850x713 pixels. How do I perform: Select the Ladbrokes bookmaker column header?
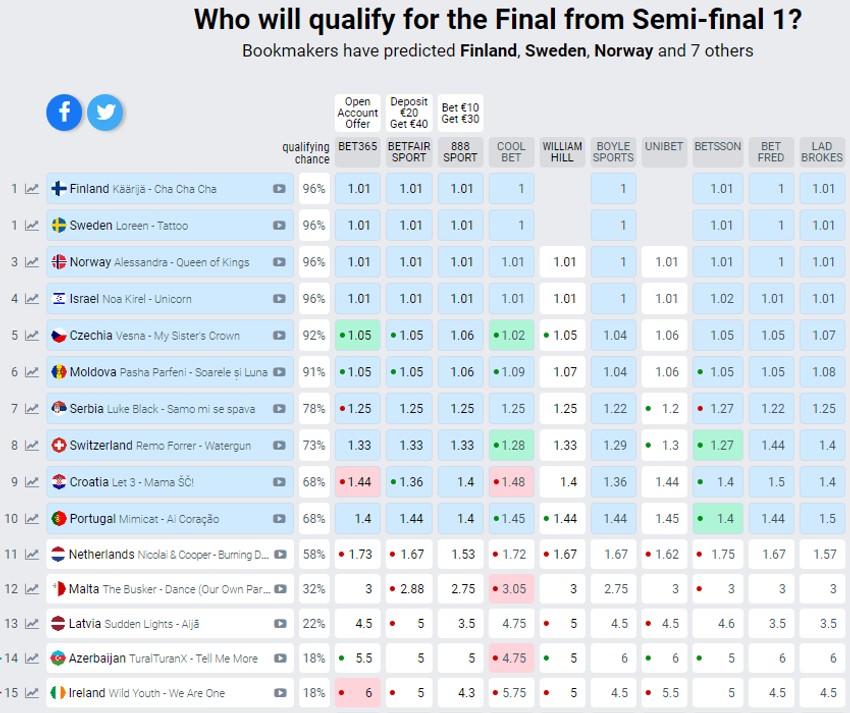[x=822, y=152]
